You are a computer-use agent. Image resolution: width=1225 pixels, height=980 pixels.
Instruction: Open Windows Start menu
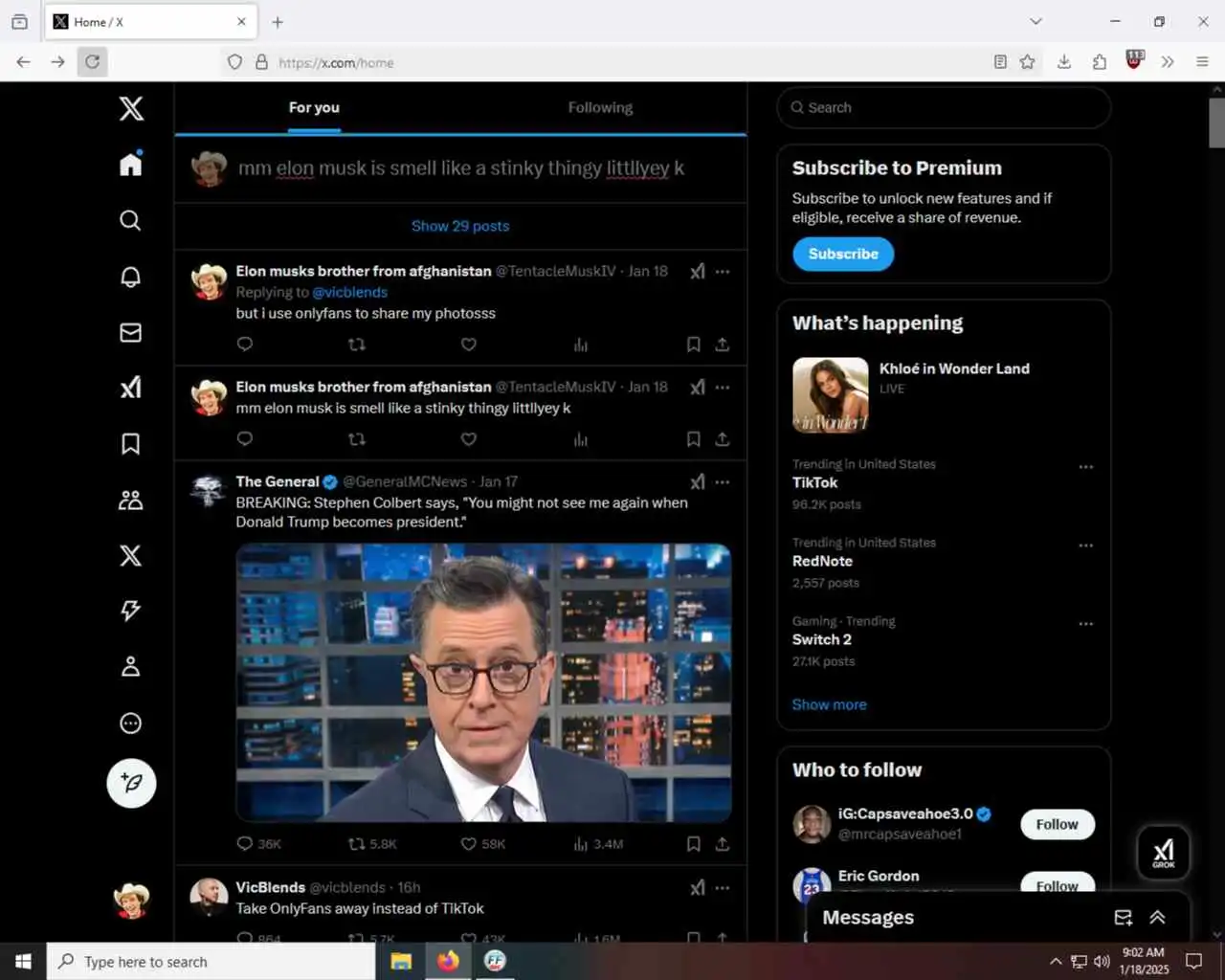(23, 961)
